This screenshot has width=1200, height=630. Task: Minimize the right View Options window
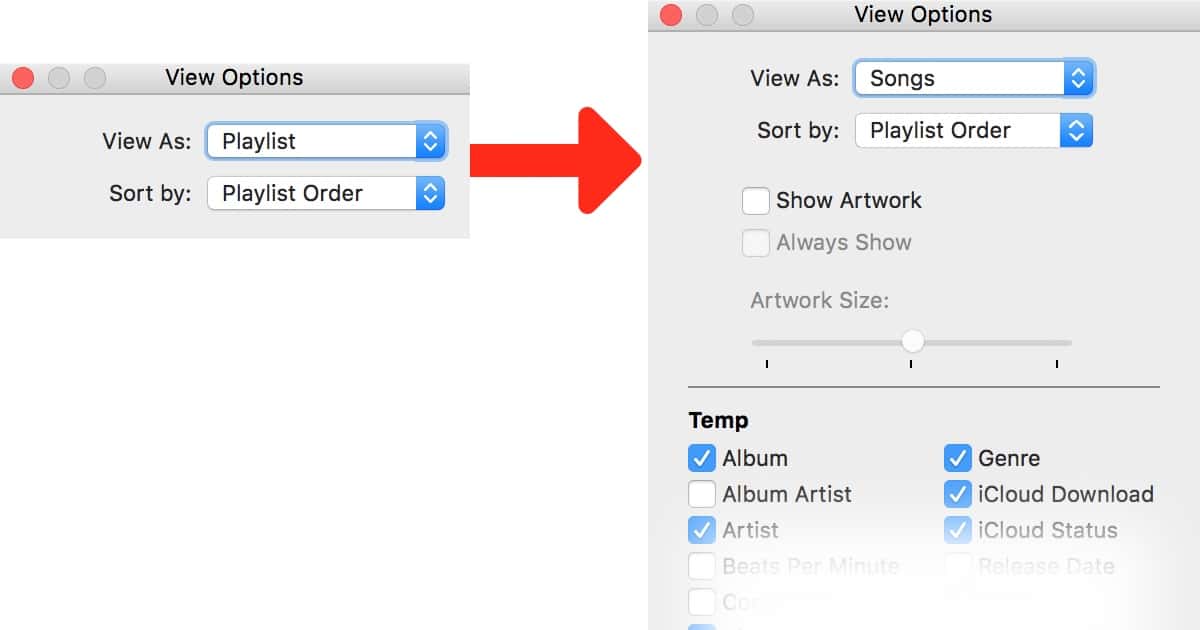coord(707,15)
